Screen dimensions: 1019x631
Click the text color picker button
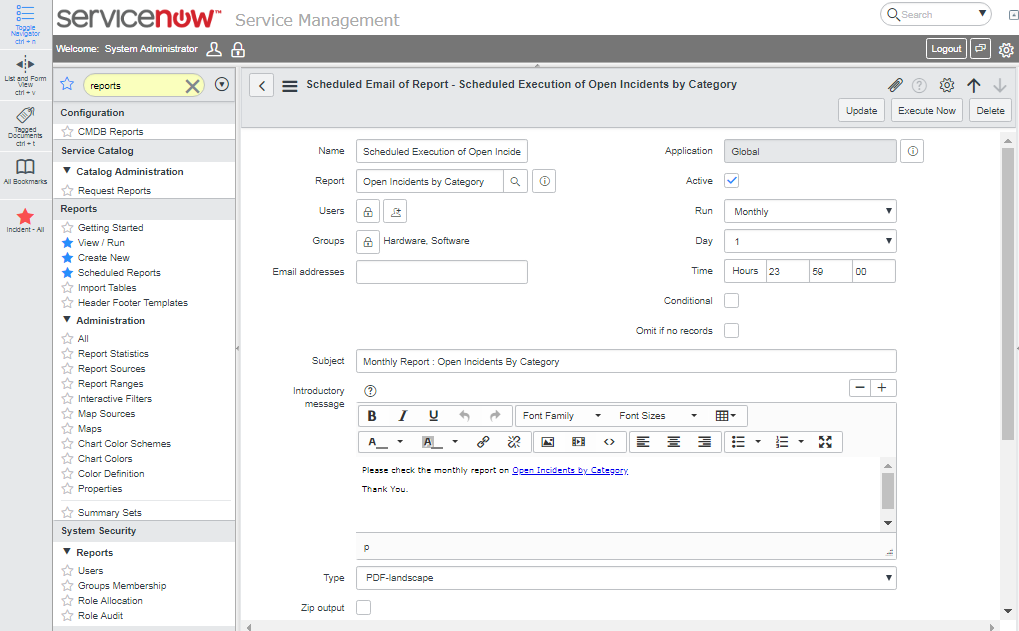click(x=378, y=442)
